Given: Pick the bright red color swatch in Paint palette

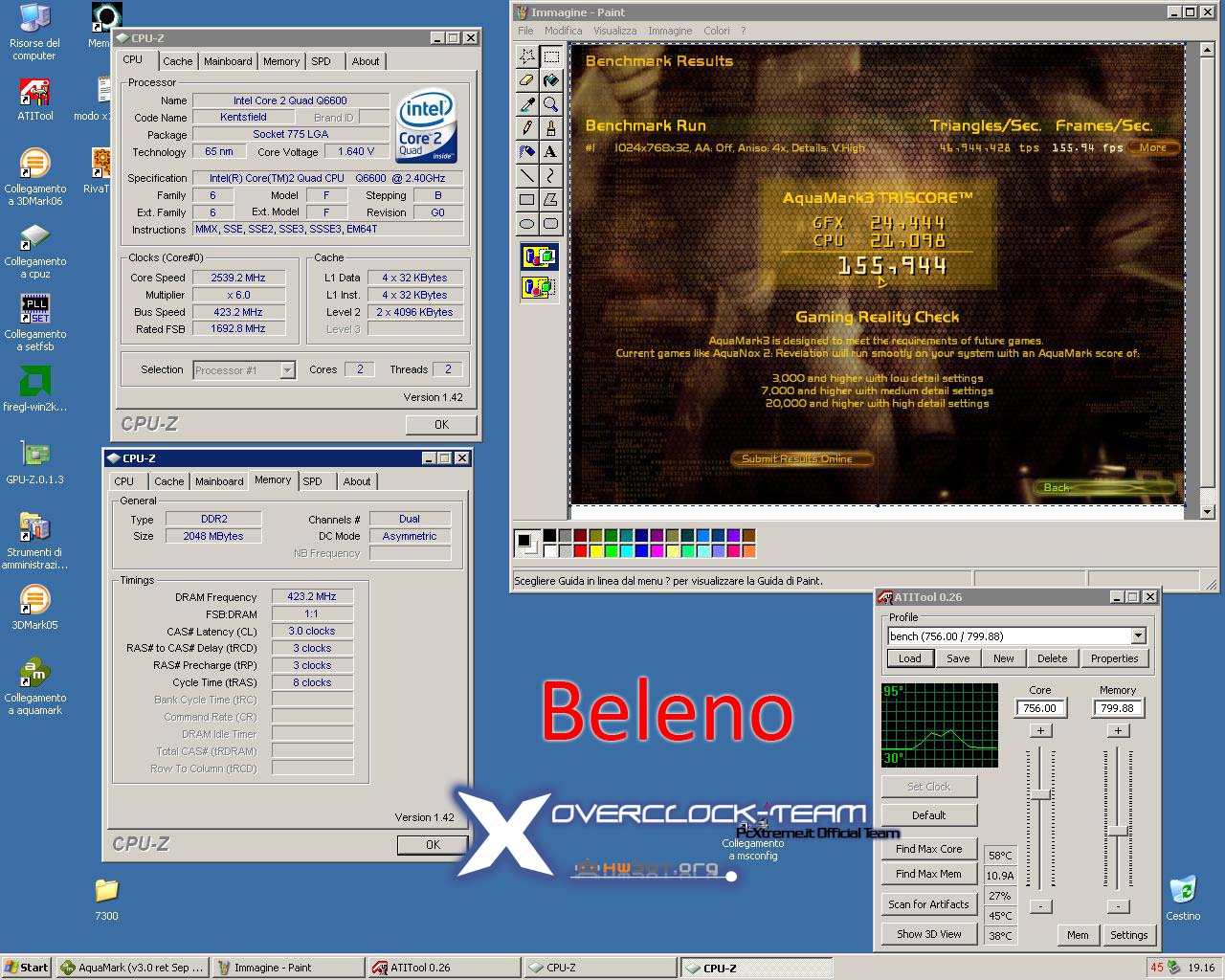Looking at the screenshot, I should (x=580, y=551).
